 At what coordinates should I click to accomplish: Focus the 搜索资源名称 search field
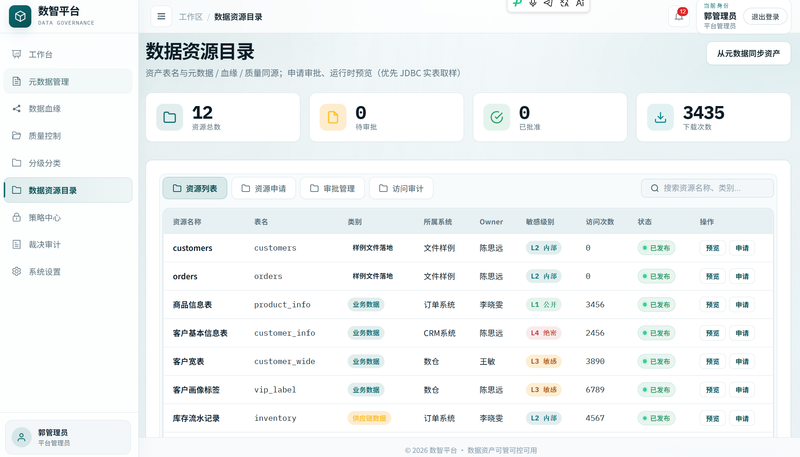[707, 188]
